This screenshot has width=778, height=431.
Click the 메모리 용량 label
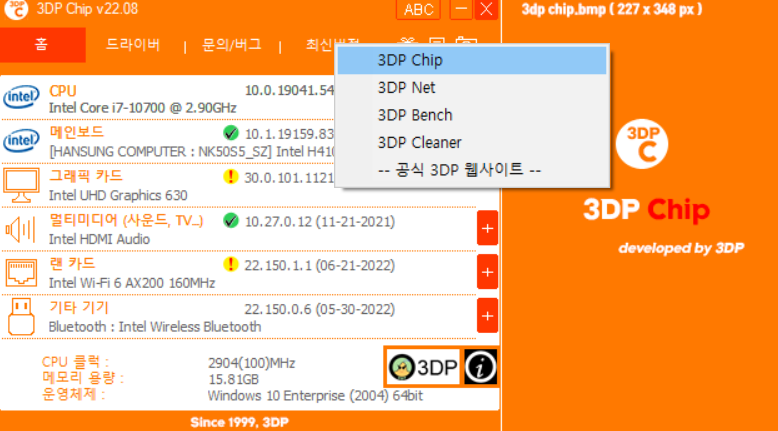[x=83, y=378]
